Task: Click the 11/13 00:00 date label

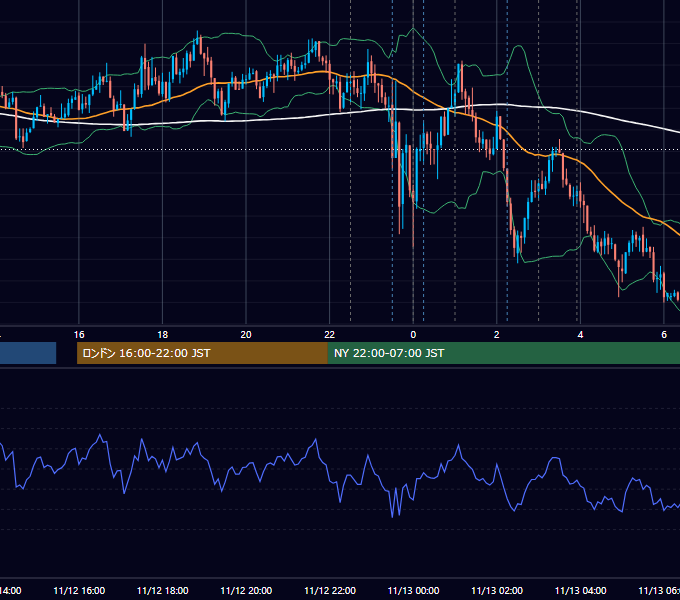Action: (x=413, y=590)
